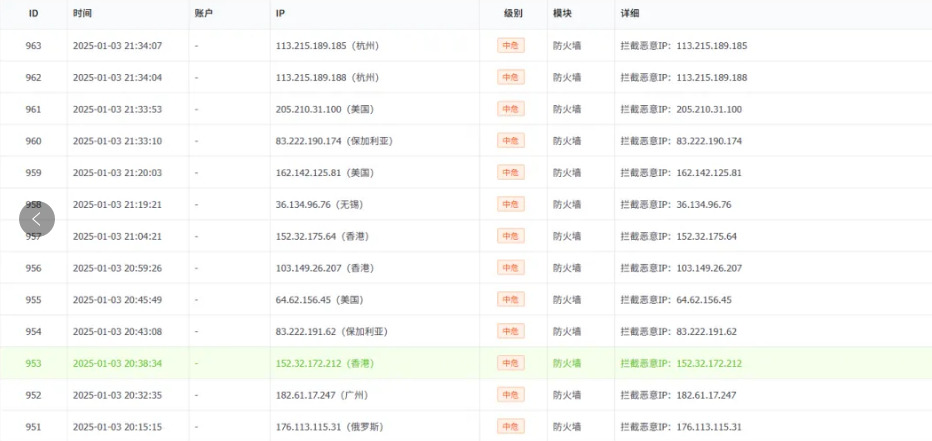Click the IP column header
Screen dimensions: 932x441
coord(281,14)
